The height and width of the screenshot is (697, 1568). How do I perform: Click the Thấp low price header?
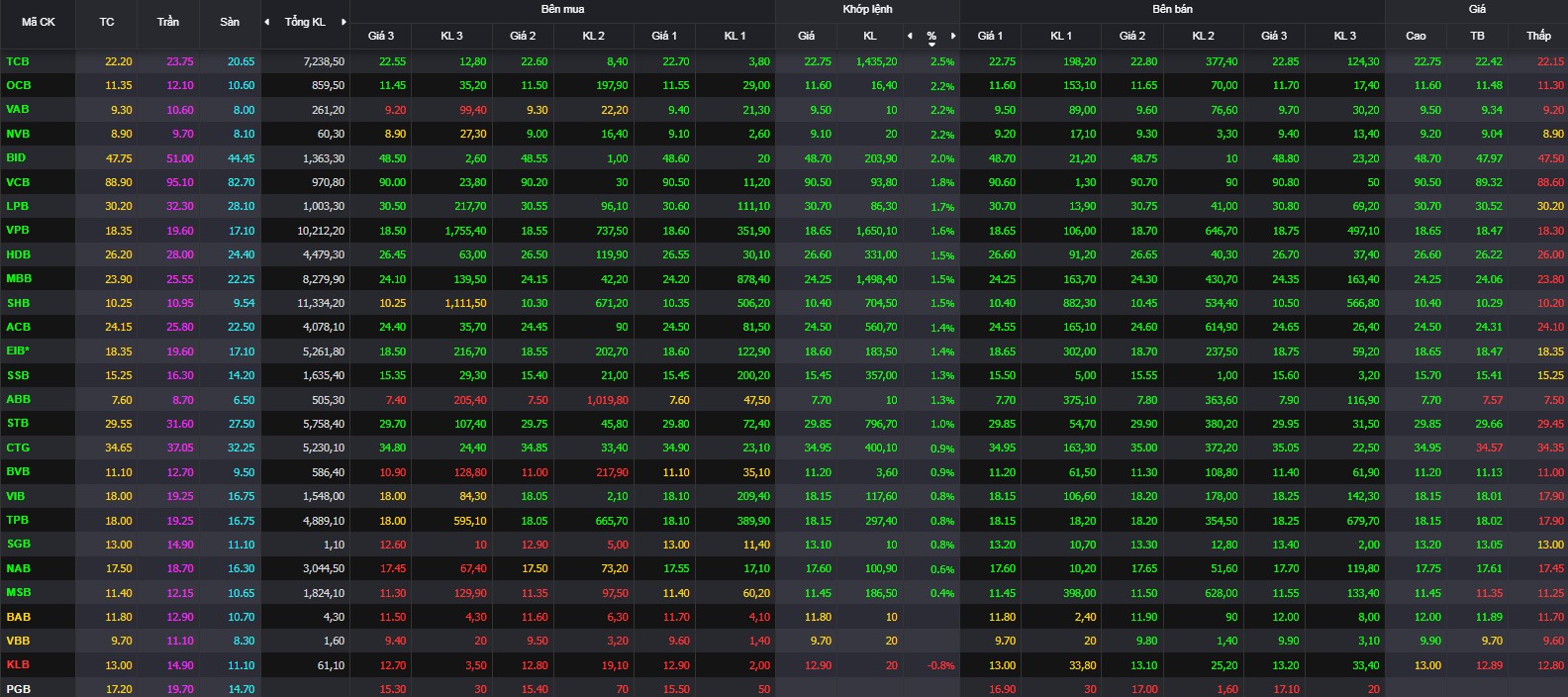[x=1538, y=36]
